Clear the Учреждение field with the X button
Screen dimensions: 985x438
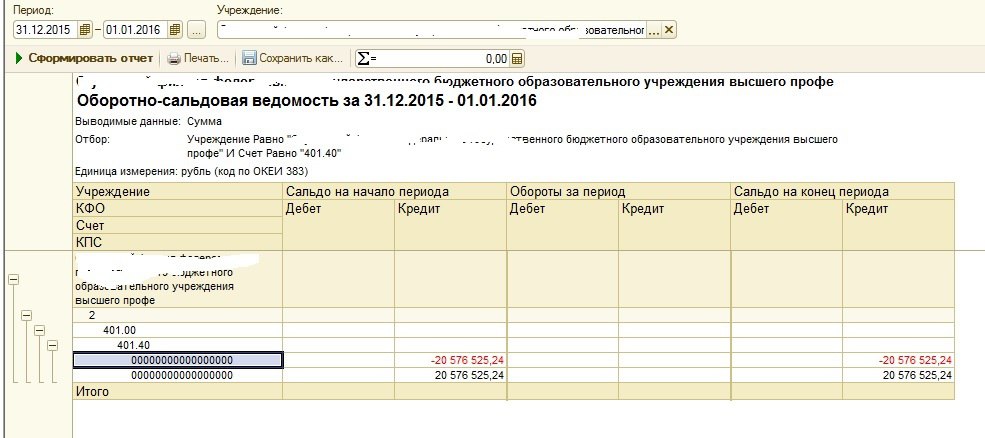pyautogui.click(x=669, y=30)
